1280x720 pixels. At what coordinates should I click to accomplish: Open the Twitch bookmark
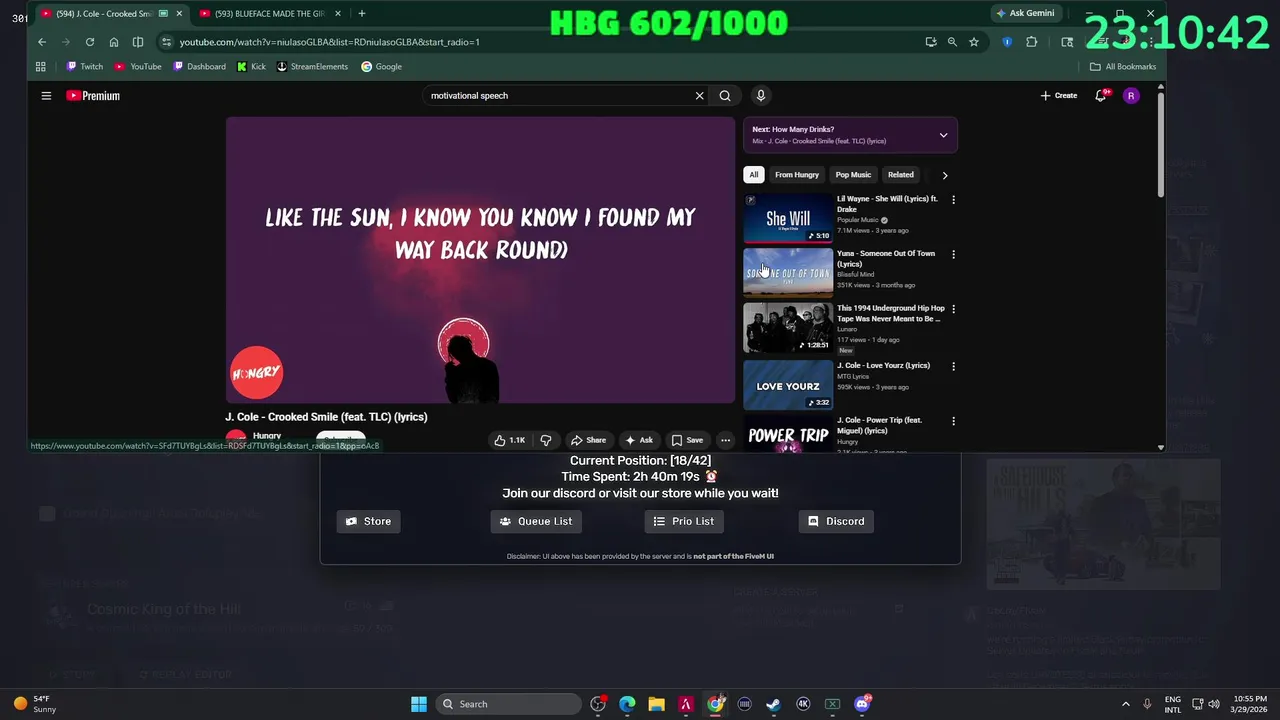84,67
